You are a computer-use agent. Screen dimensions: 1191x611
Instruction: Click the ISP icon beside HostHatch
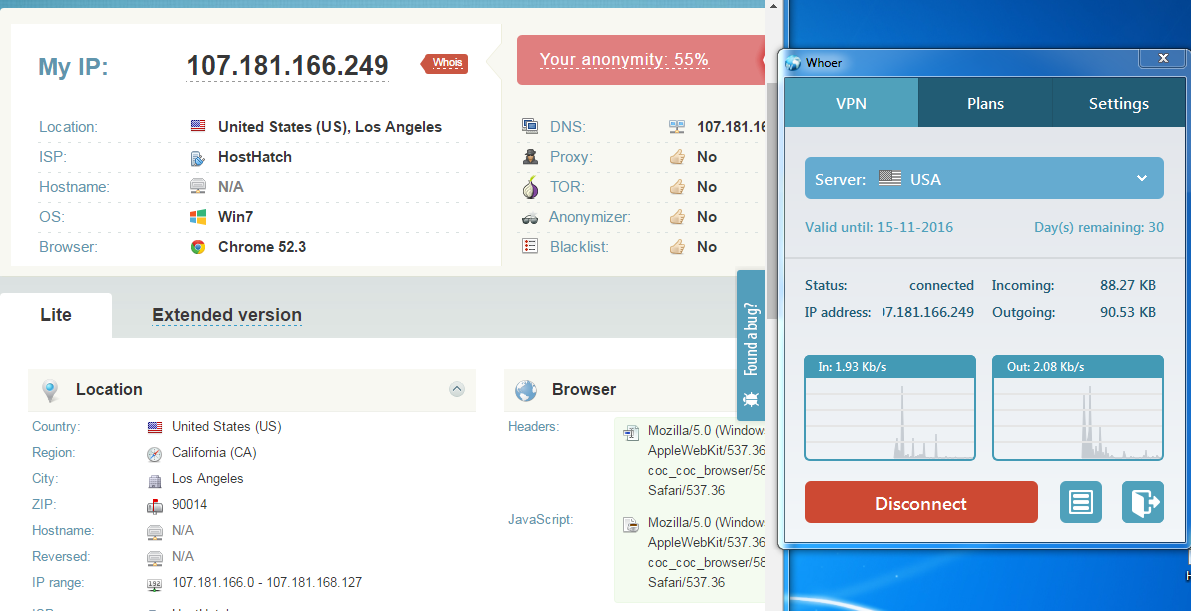[x=197, y=157]
